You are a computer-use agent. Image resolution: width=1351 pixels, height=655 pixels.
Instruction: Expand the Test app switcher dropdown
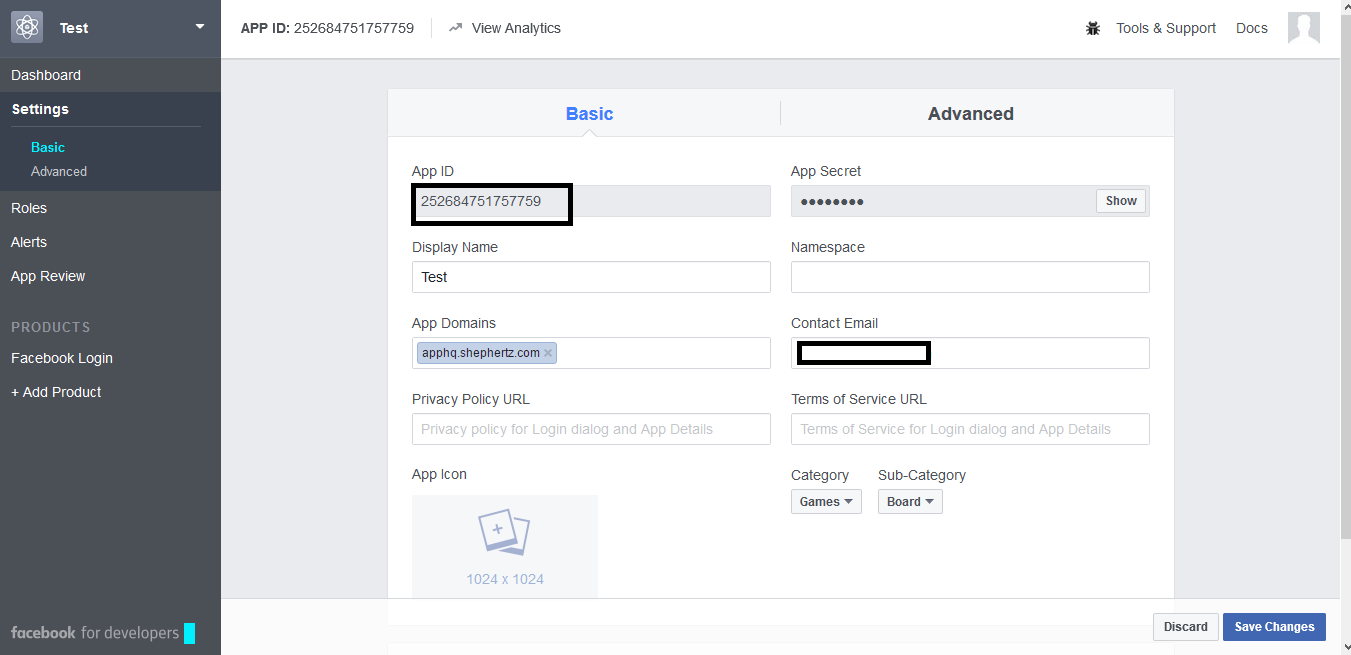coord(200,27)
